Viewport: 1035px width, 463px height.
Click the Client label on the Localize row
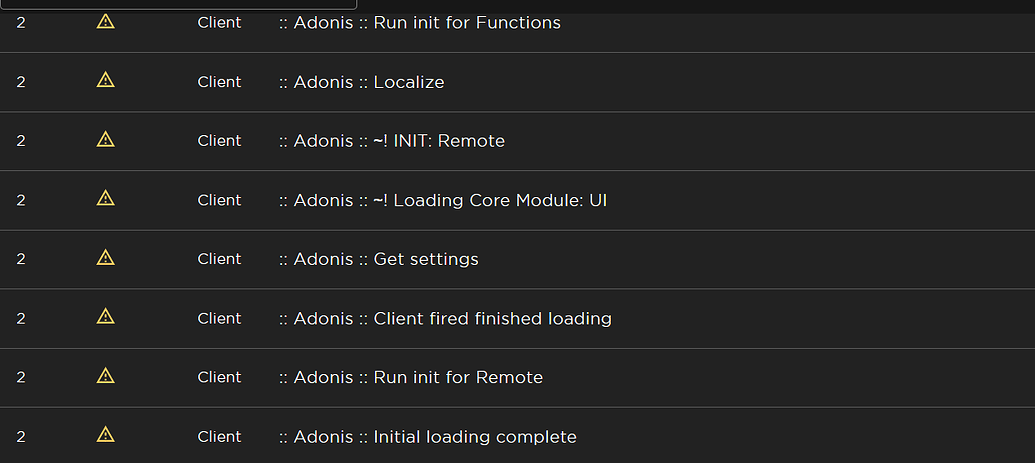point(219,82)
